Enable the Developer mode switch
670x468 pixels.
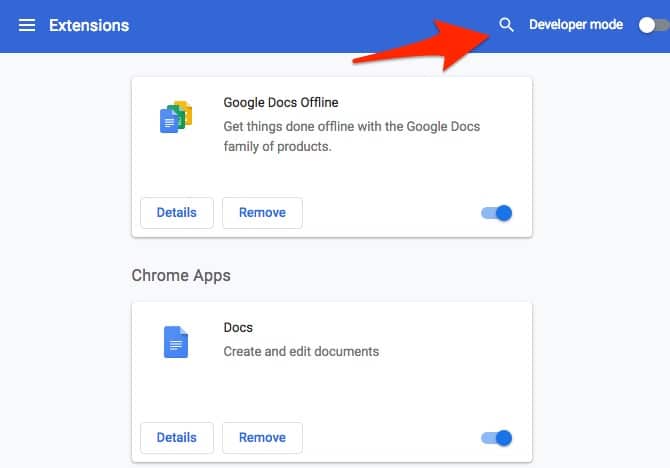651,25
